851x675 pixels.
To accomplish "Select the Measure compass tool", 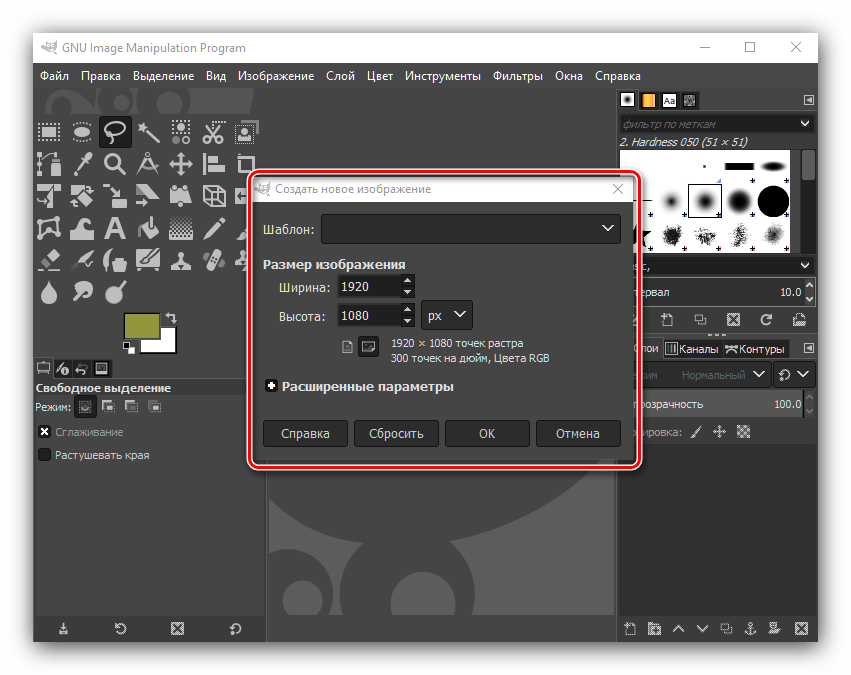I will pos(148,164).
